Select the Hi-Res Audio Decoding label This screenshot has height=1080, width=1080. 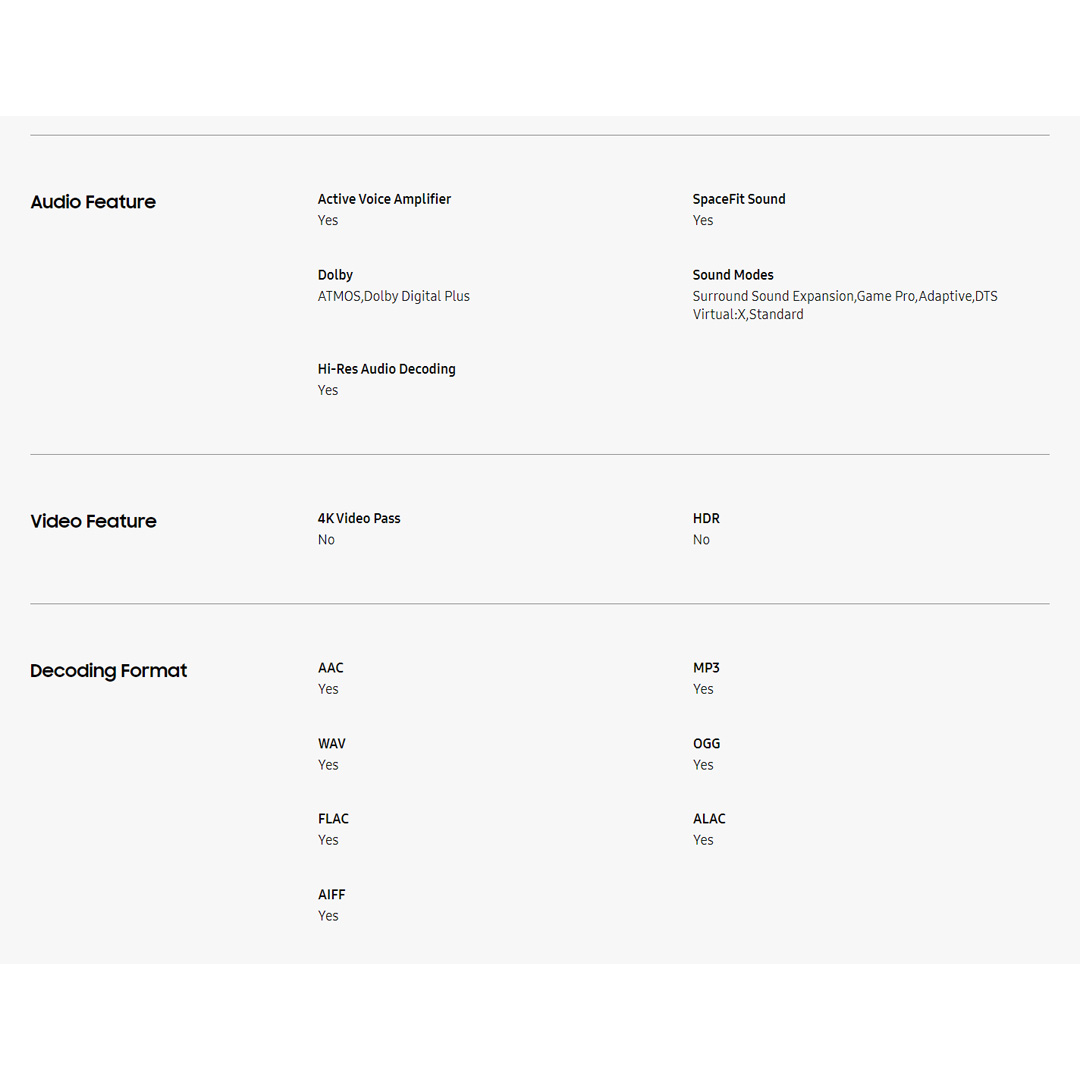[x=386, y=369]
